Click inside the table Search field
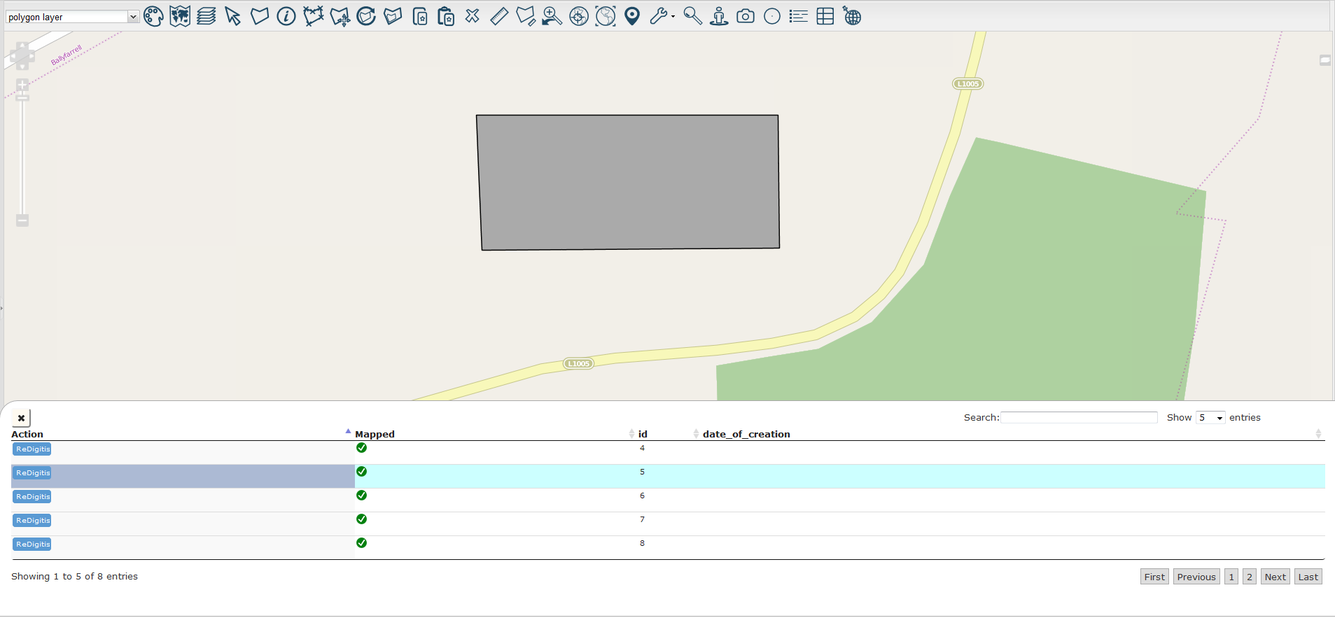This screenshot has height=618, width=1335. point(1079,417)
